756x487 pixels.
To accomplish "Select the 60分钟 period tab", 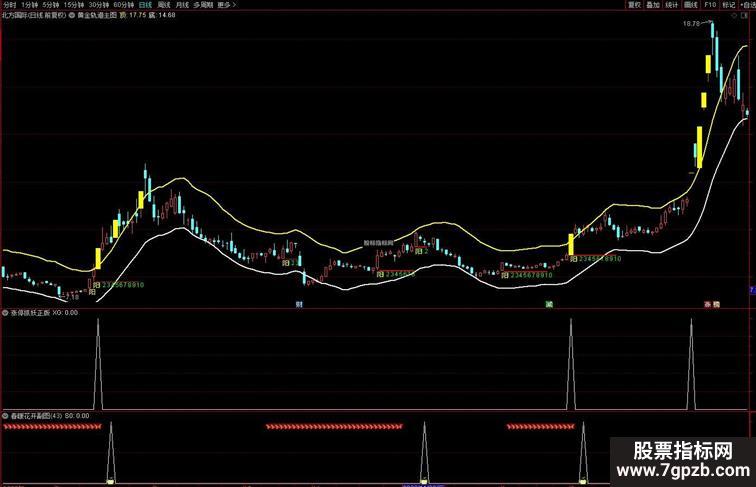I will (123, 4).
